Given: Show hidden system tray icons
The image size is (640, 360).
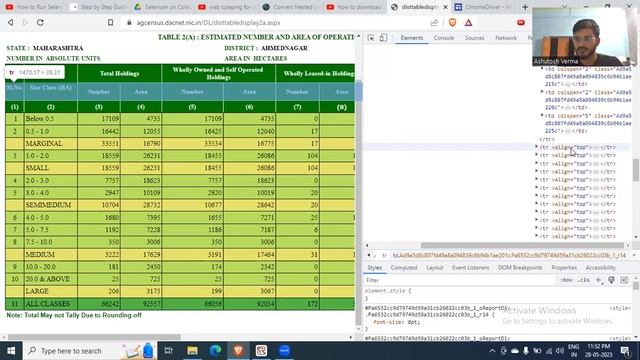Looking at the screenshot, I should (492, 351).
